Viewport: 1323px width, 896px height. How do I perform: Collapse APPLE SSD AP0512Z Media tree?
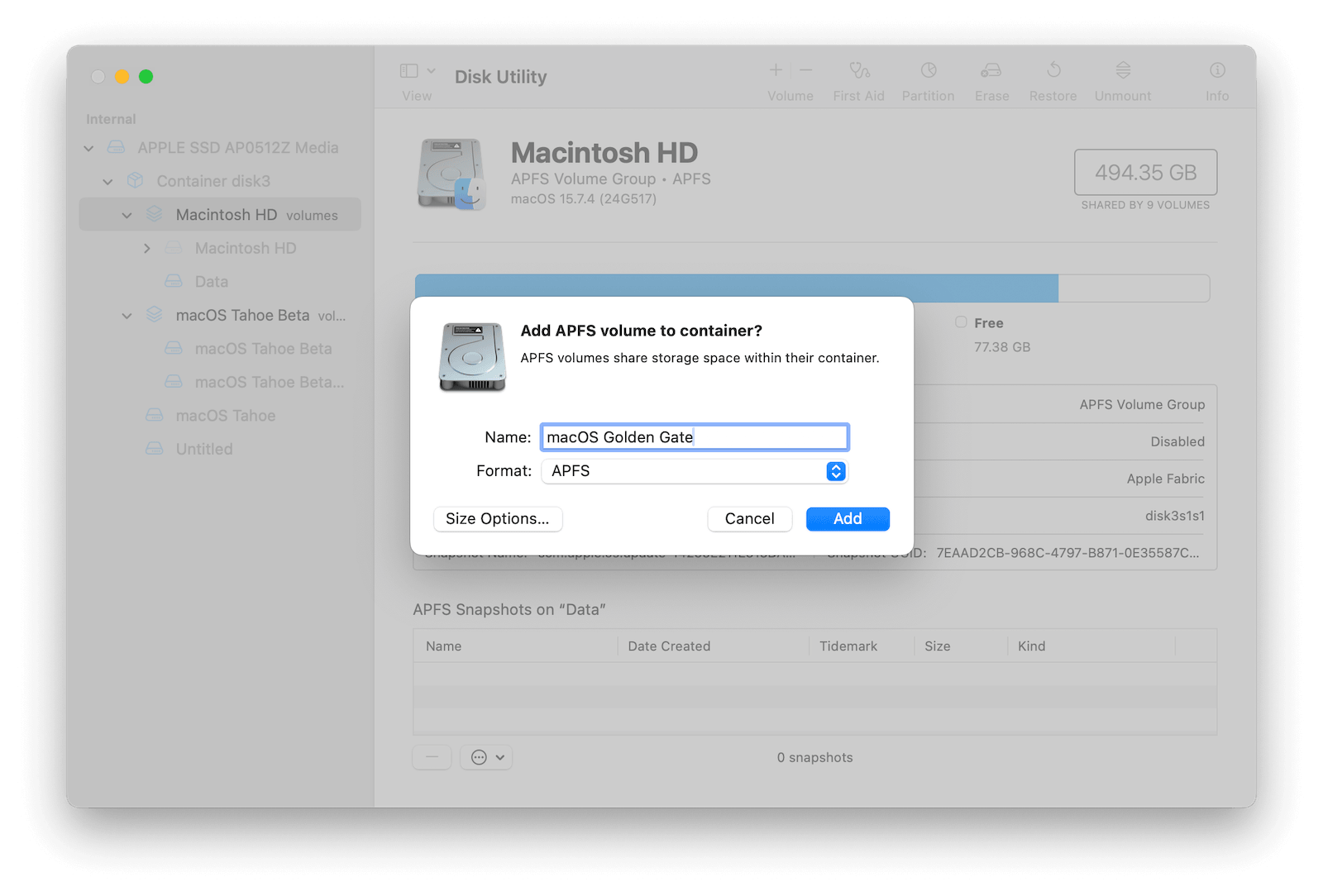pyautogui.click(x=88, y=149)
